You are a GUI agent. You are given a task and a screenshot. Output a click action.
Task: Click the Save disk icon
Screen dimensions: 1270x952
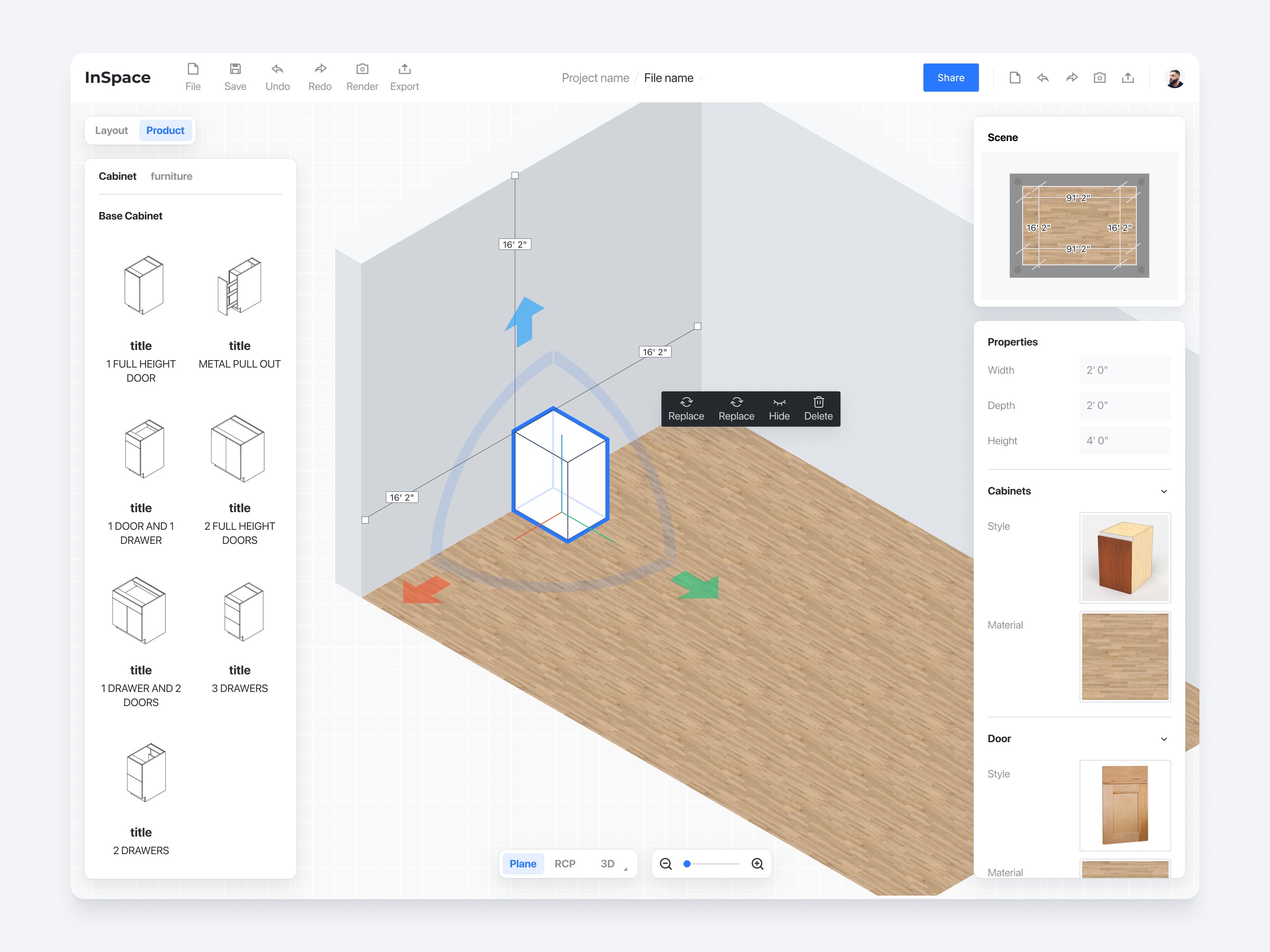point(235,70)
